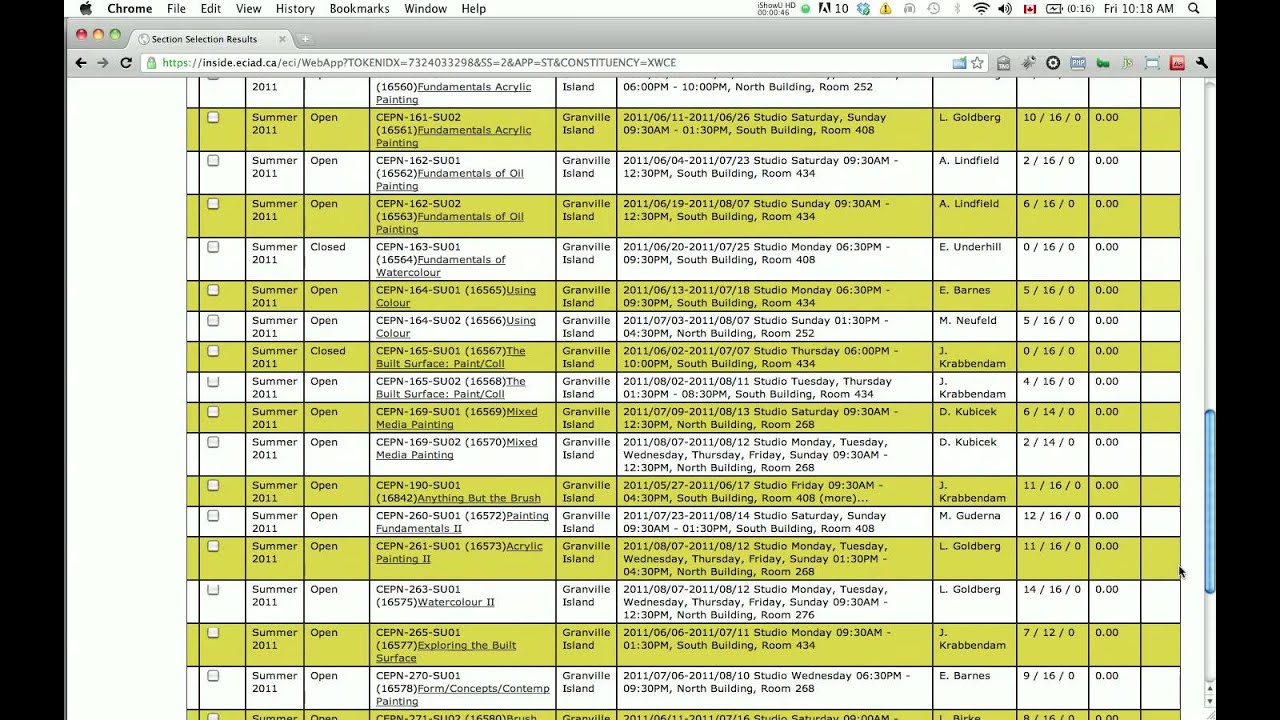
Task: Open the TAG extension icon
Action: pos(1003,63)
